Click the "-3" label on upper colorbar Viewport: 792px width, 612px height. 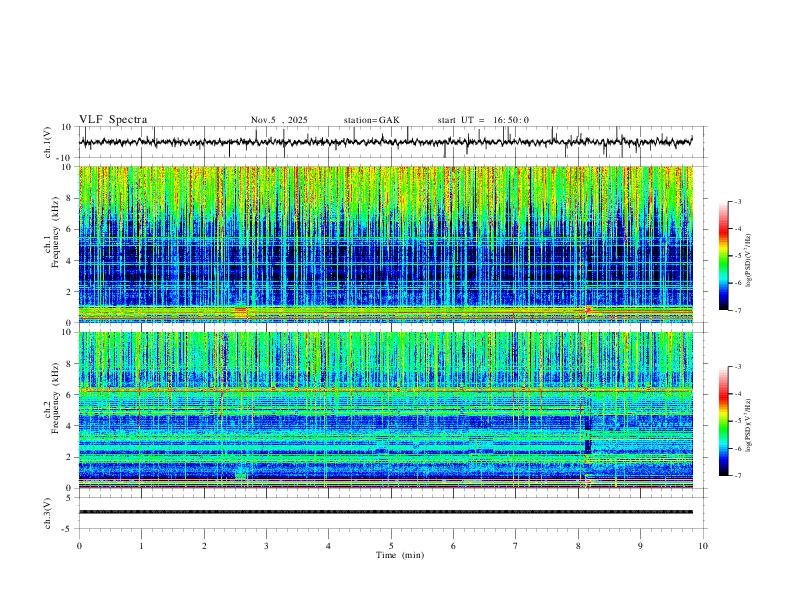point(738,201)
